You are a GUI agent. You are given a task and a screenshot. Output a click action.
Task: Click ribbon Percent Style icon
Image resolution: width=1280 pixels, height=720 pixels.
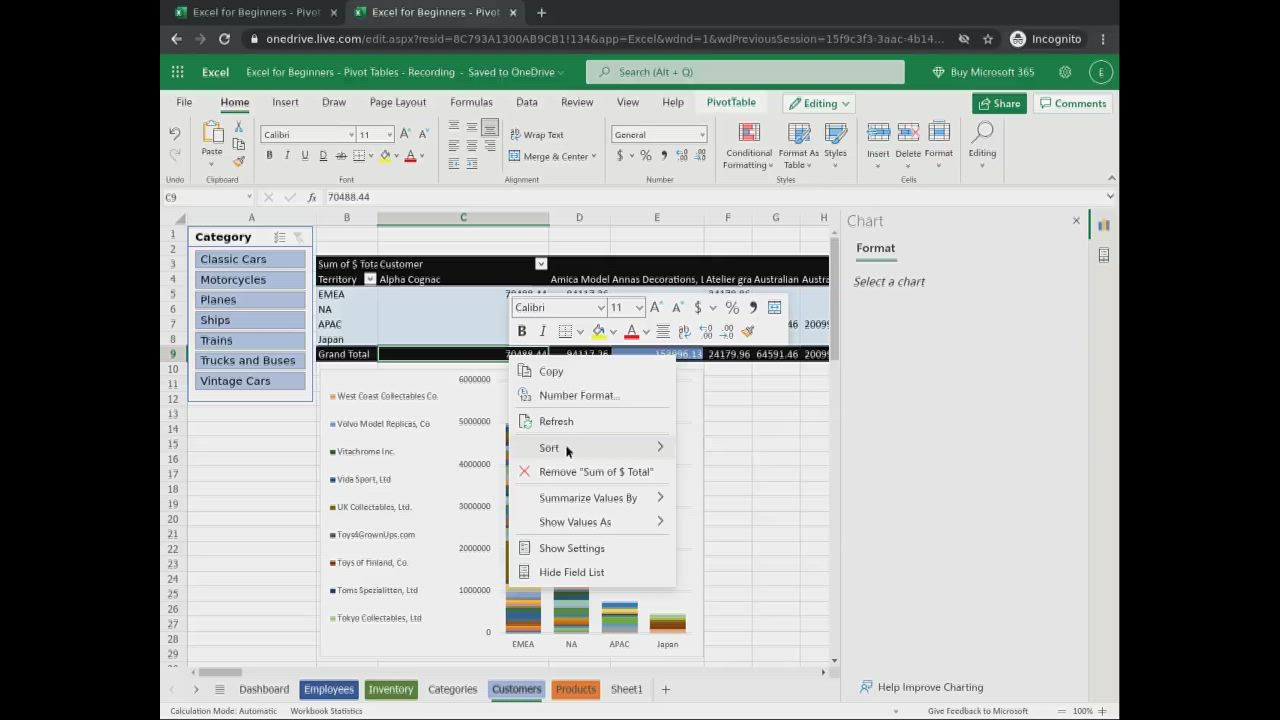tap(646, 155)
